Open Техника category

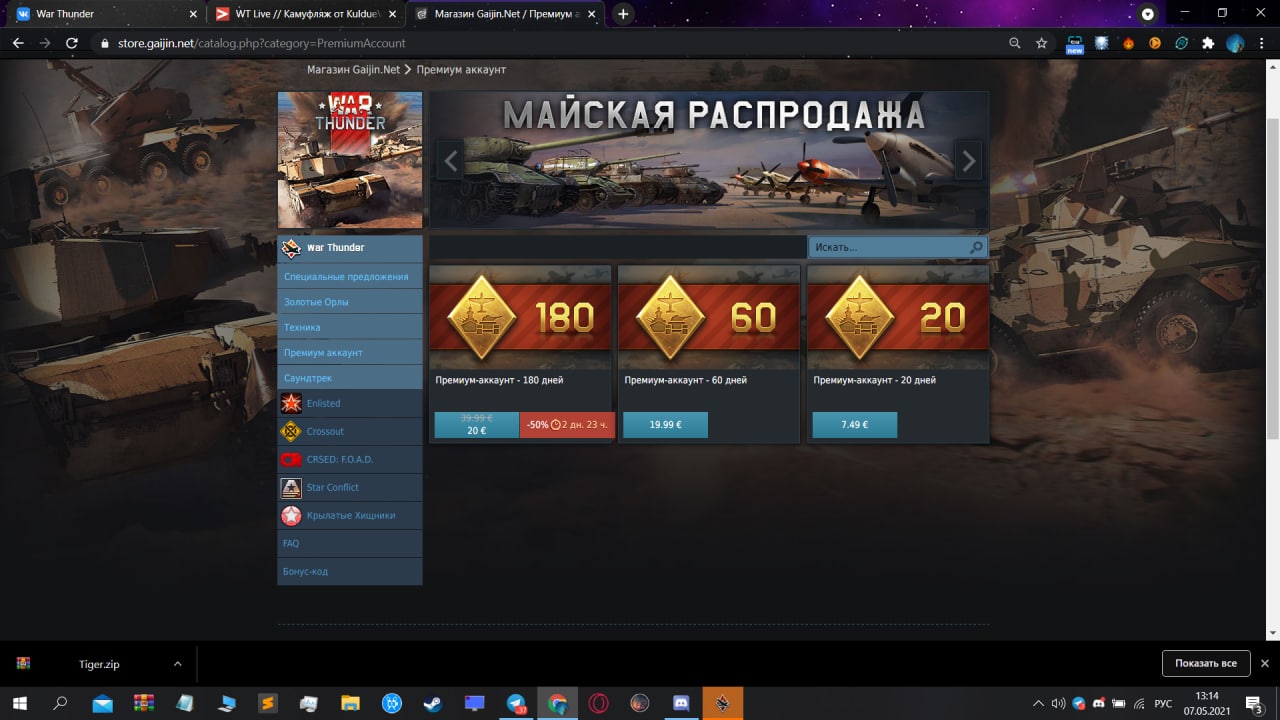(x=350, y=327)
